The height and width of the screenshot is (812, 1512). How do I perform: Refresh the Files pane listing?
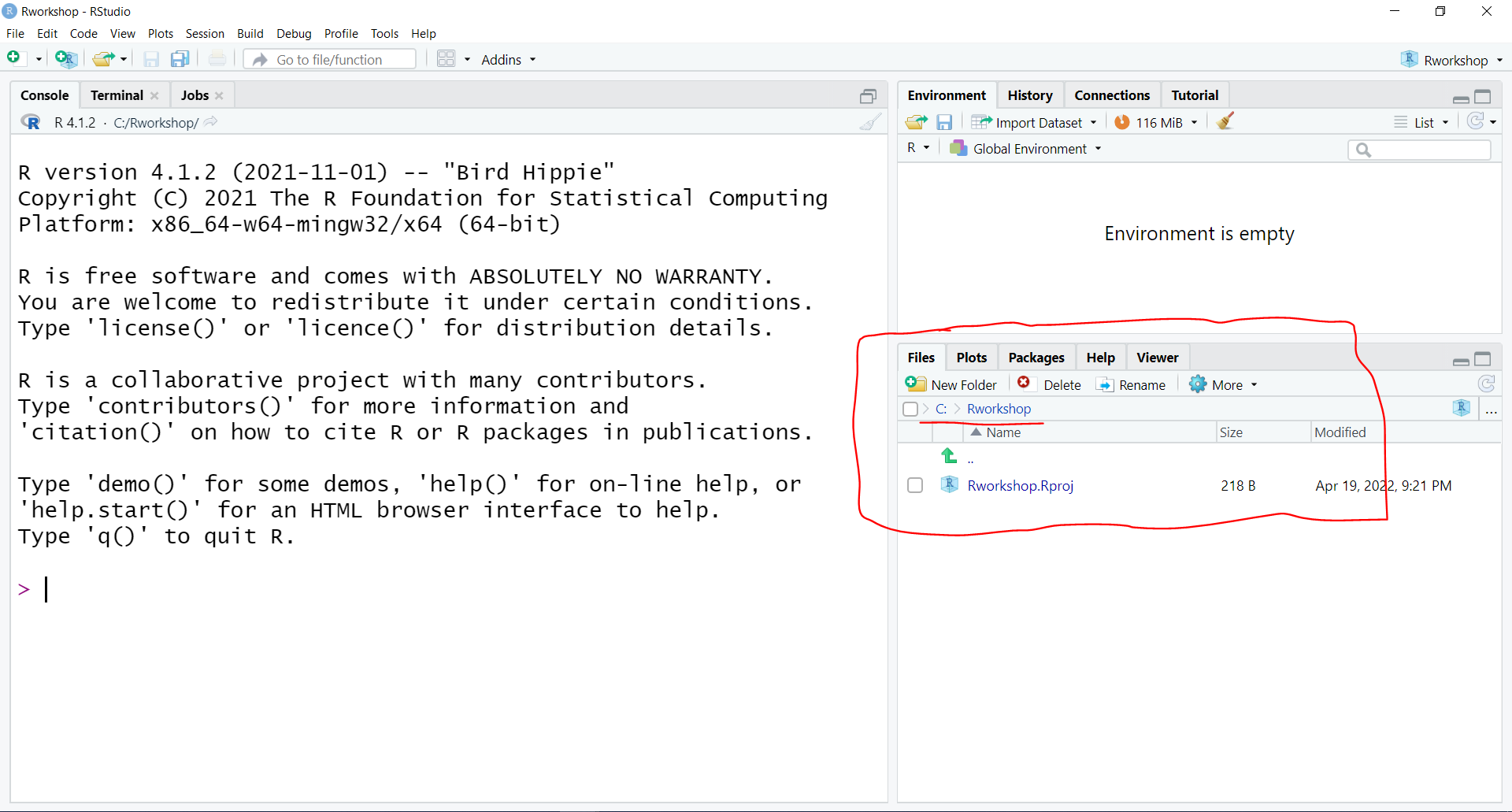coord(1486,384)
